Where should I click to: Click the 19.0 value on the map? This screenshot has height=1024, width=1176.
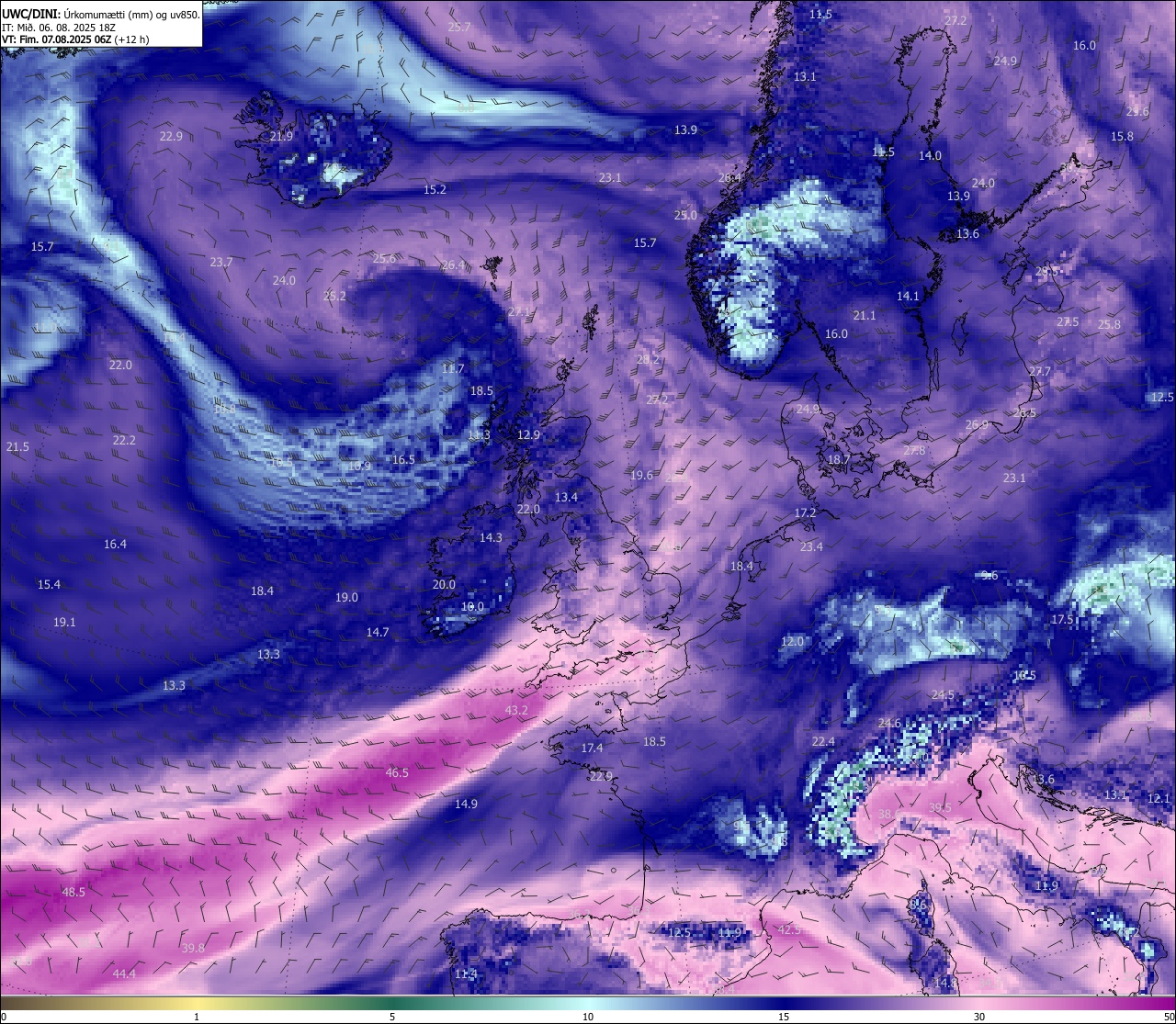coord(346,597)
